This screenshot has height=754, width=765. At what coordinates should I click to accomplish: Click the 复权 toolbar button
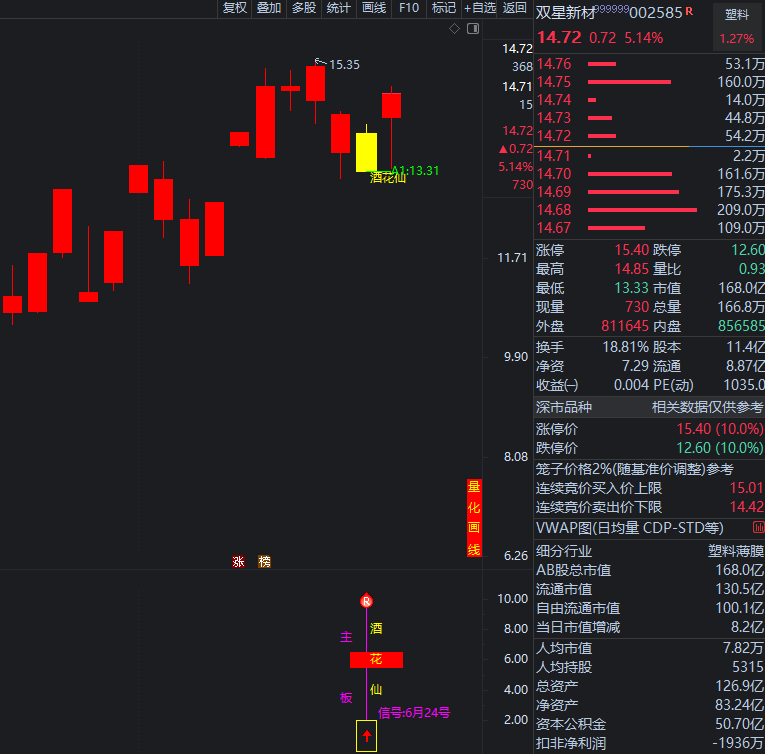235,8
